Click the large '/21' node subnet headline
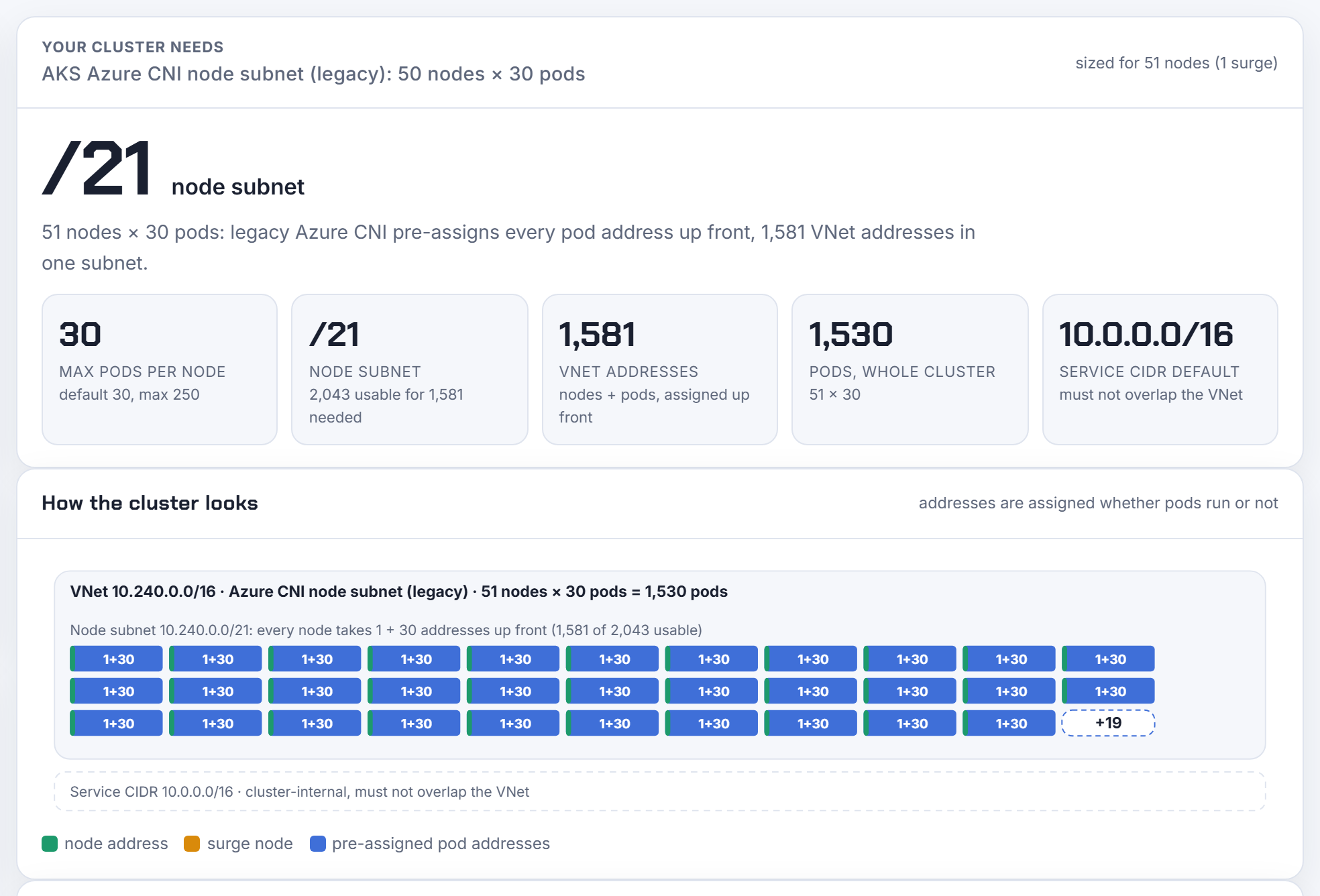Viewport: 1320px width, 896px height. click(x=97, y=168)
